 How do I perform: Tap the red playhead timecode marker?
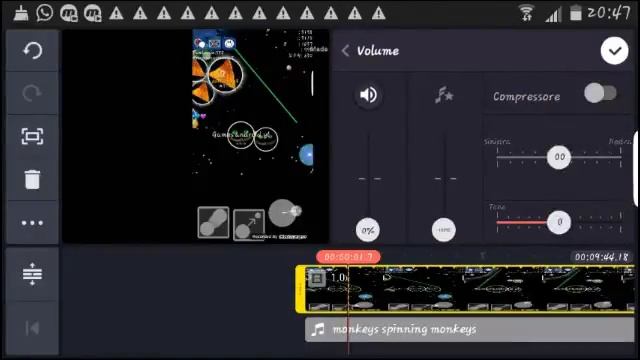(348, 257)
